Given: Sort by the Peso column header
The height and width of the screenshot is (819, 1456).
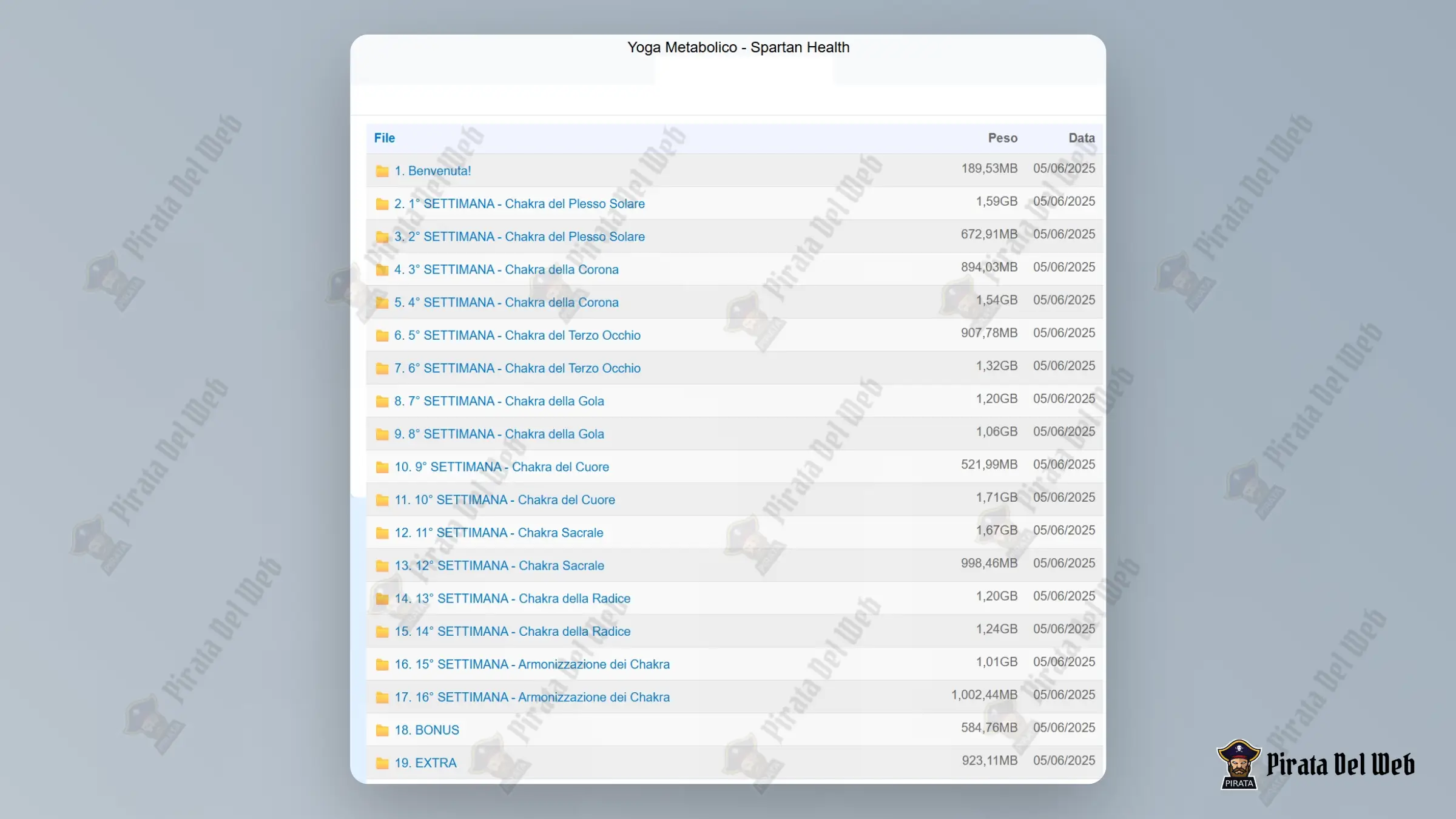Looking at the screenshot, I should point(1003,138).
